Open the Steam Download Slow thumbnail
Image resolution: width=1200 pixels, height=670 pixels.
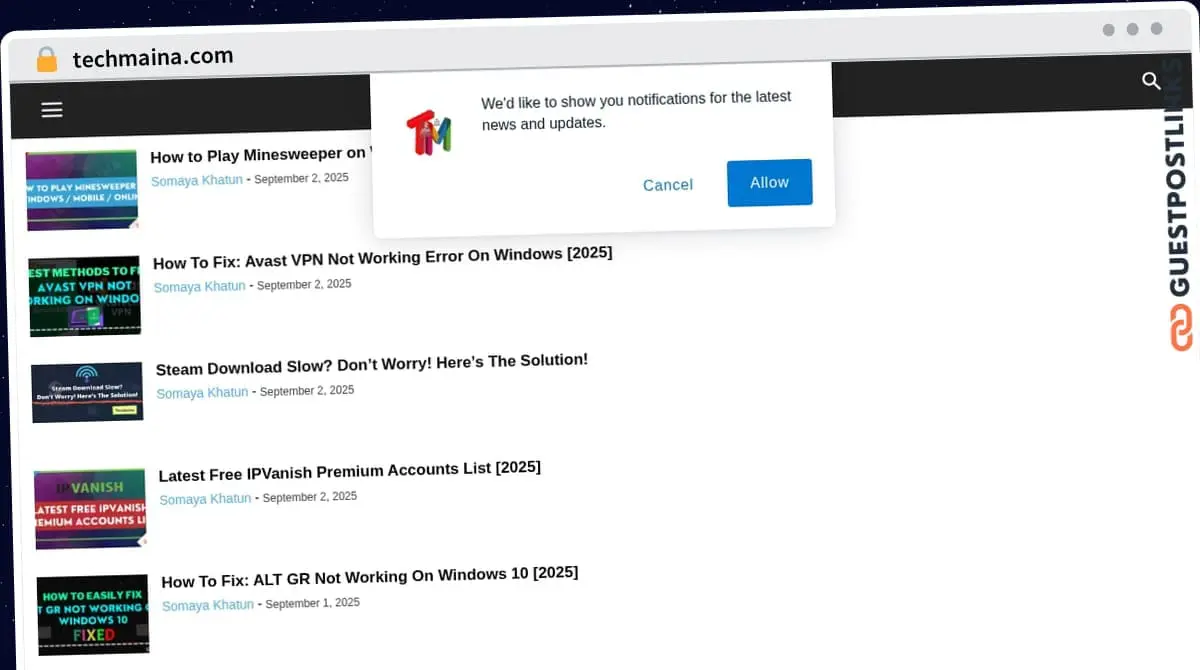[87, 391]
